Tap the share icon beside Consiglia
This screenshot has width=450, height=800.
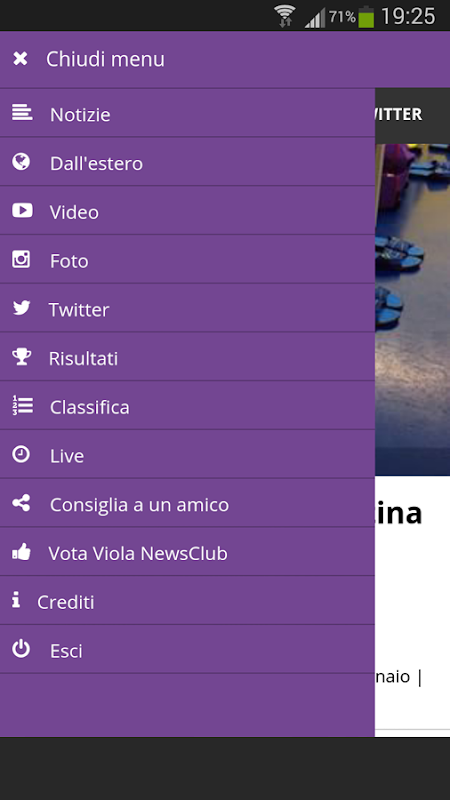click(21, 503)
